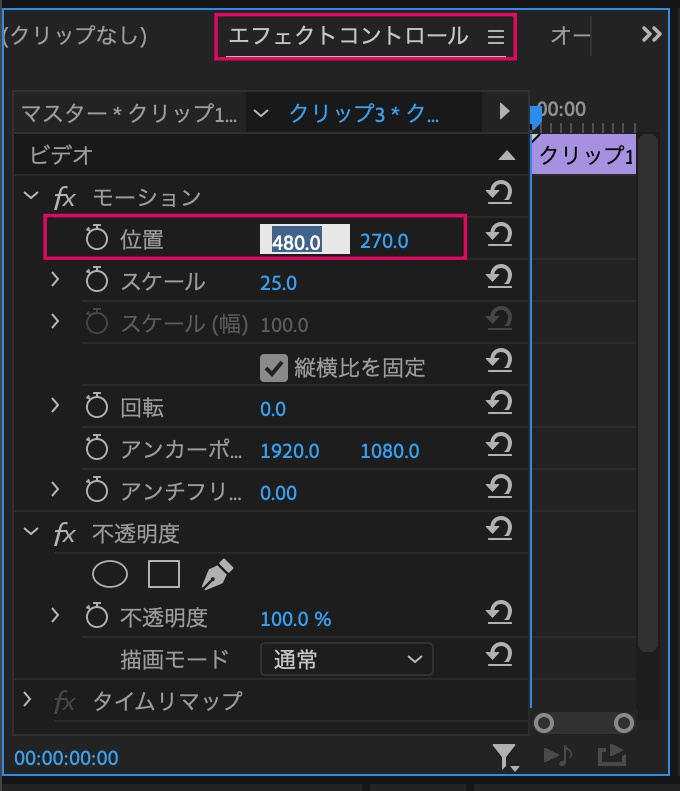Toggle animation stopwatch for 不透明度 100.0 %
The height and width of the screenshot is (791, 680).
(x=97, y=615)
